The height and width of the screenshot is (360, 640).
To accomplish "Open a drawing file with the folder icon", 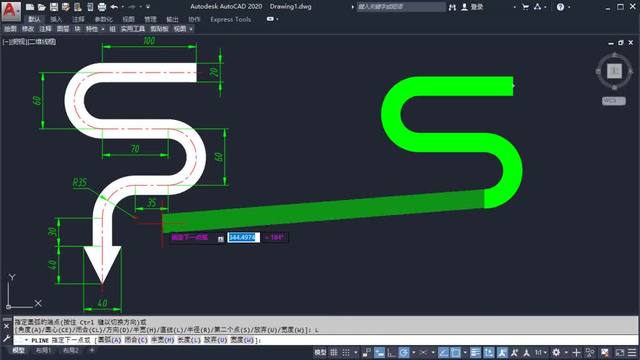I will coord(42,7).
